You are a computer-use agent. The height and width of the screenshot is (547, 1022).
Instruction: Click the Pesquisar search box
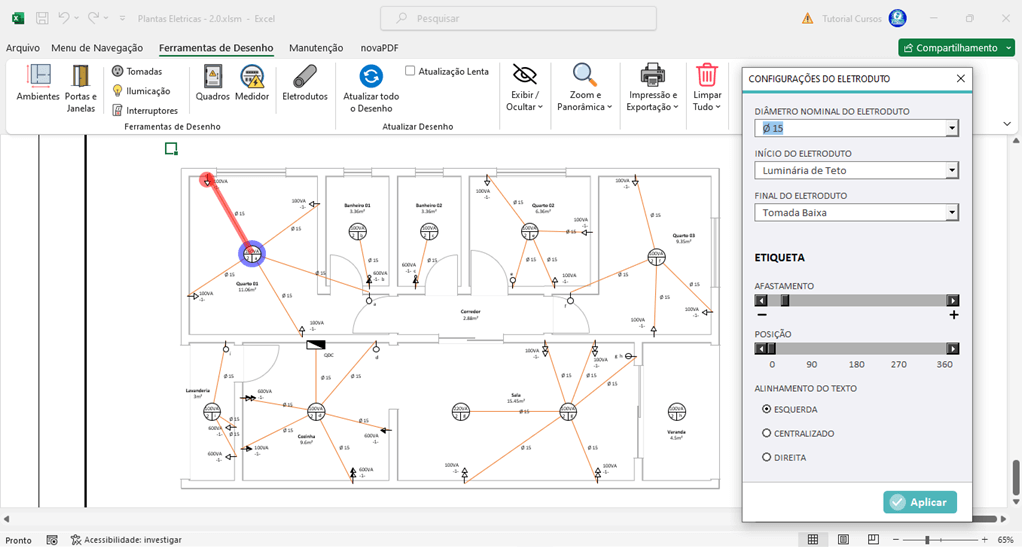[518, 18]
